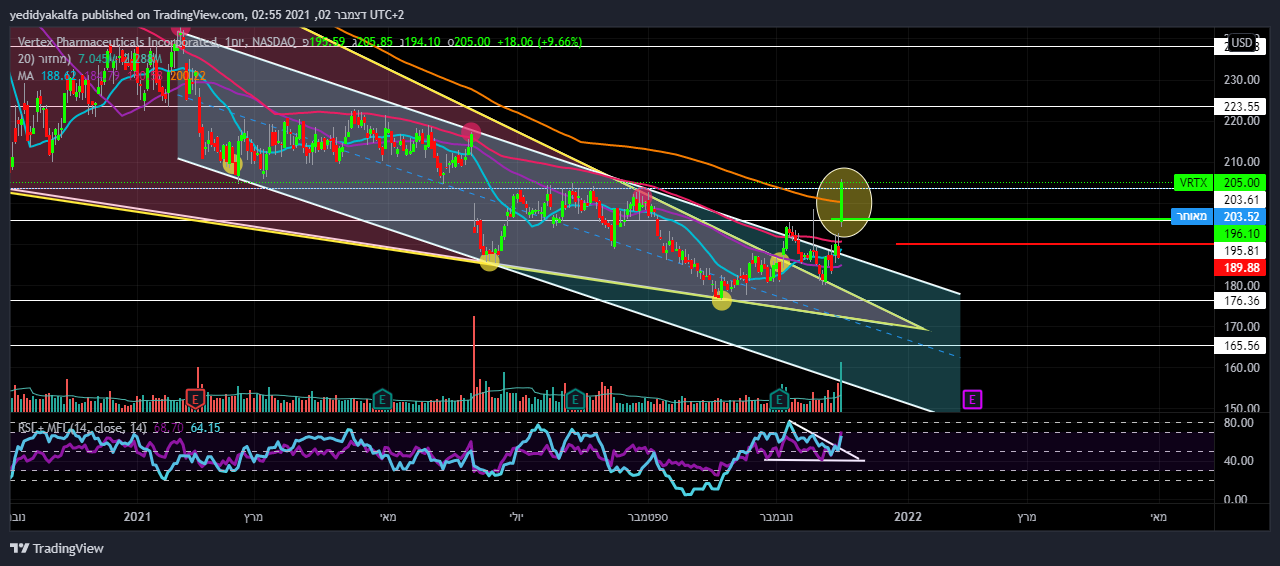1280x566 pixels.
Task: Select the green 196.10 price label
Action: pyautogui.click(x=1241, y=233)
